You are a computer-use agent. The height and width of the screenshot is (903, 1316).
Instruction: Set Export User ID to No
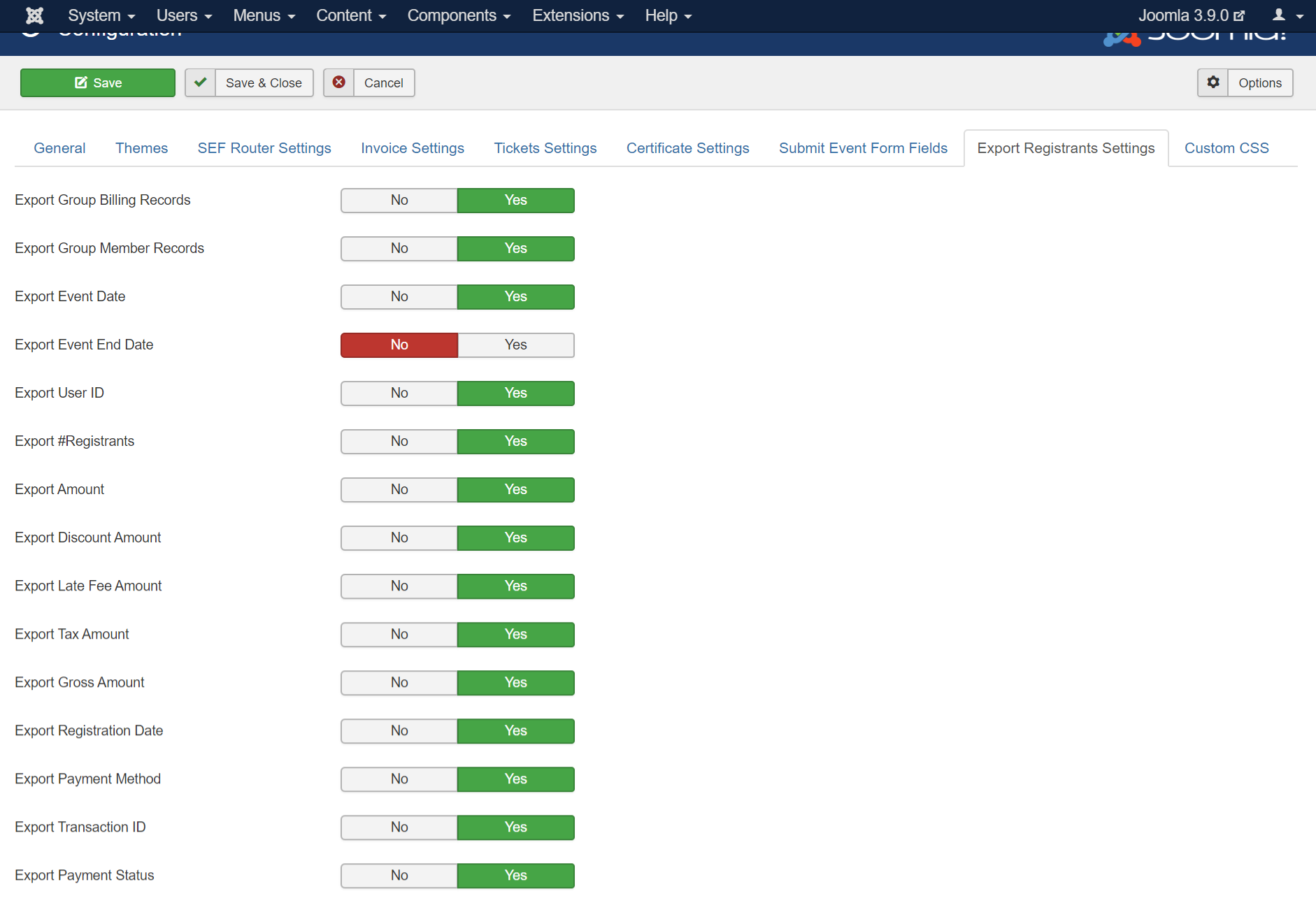pos(399,393)
